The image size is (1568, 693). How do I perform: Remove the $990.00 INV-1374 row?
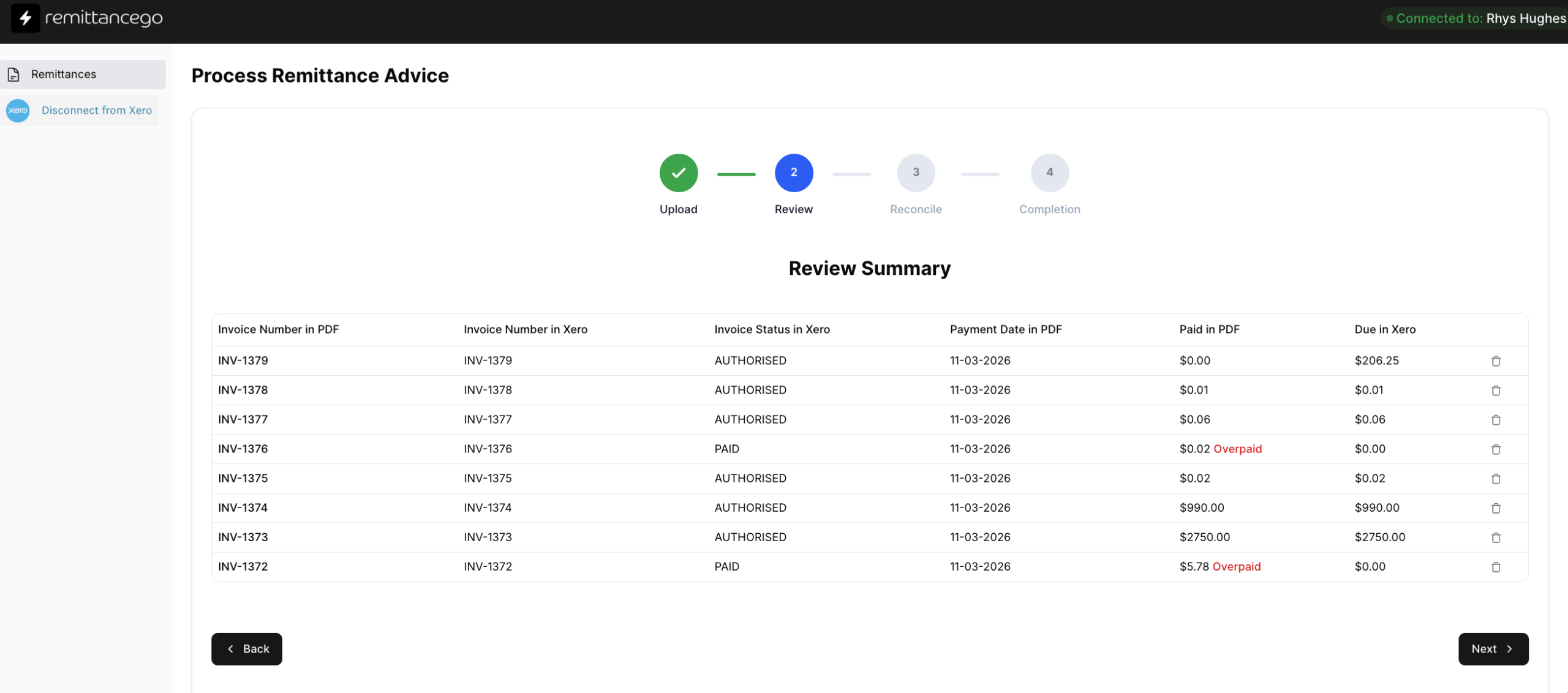1495,508
